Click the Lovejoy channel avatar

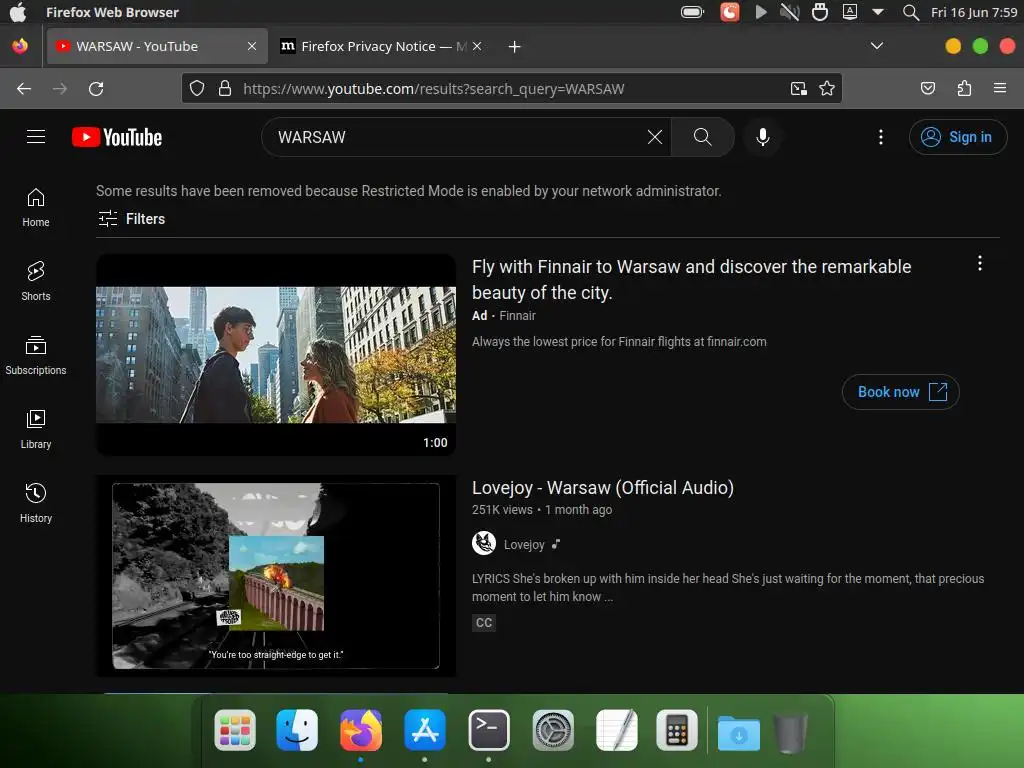(x=484, y=543)
